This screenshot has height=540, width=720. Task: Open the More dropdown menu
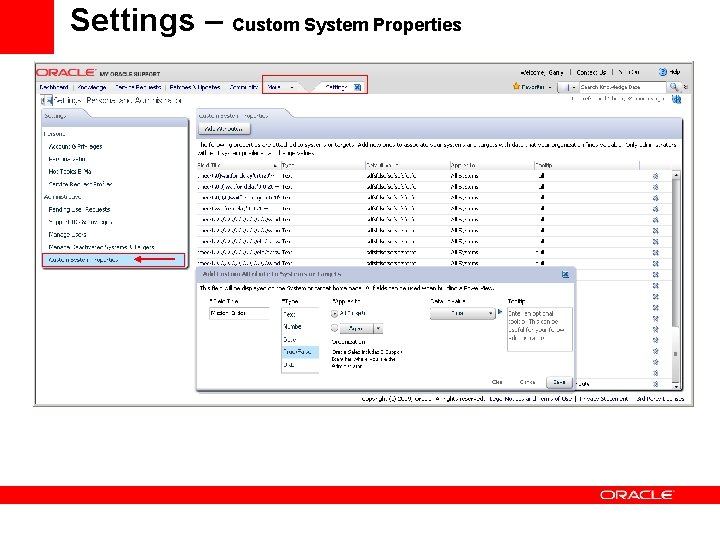[281, 87]
